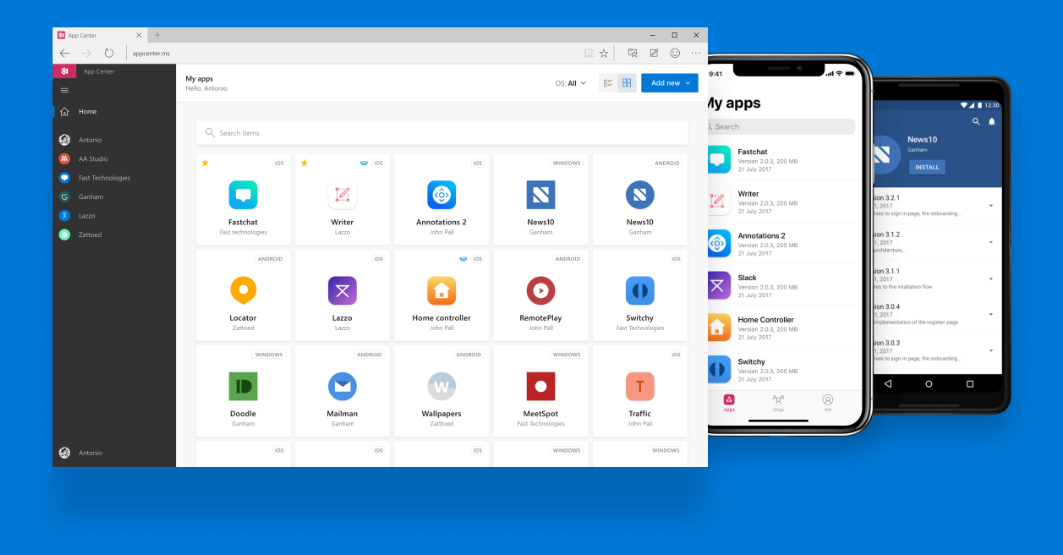Tap Android recents square button
1063x555 pixels.
point(969,384)
